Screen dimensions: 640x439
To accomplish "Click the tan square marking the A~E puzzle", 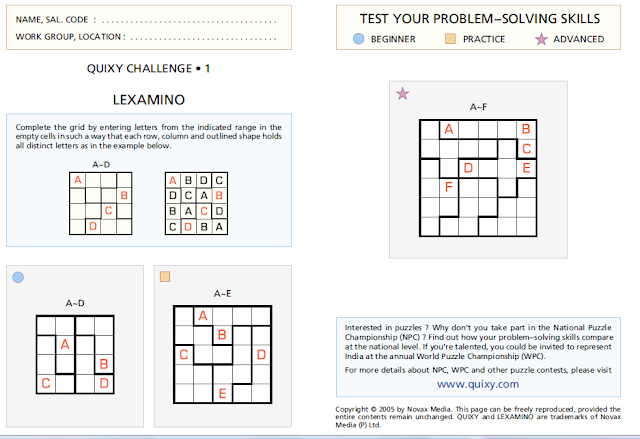I will 166,277.
